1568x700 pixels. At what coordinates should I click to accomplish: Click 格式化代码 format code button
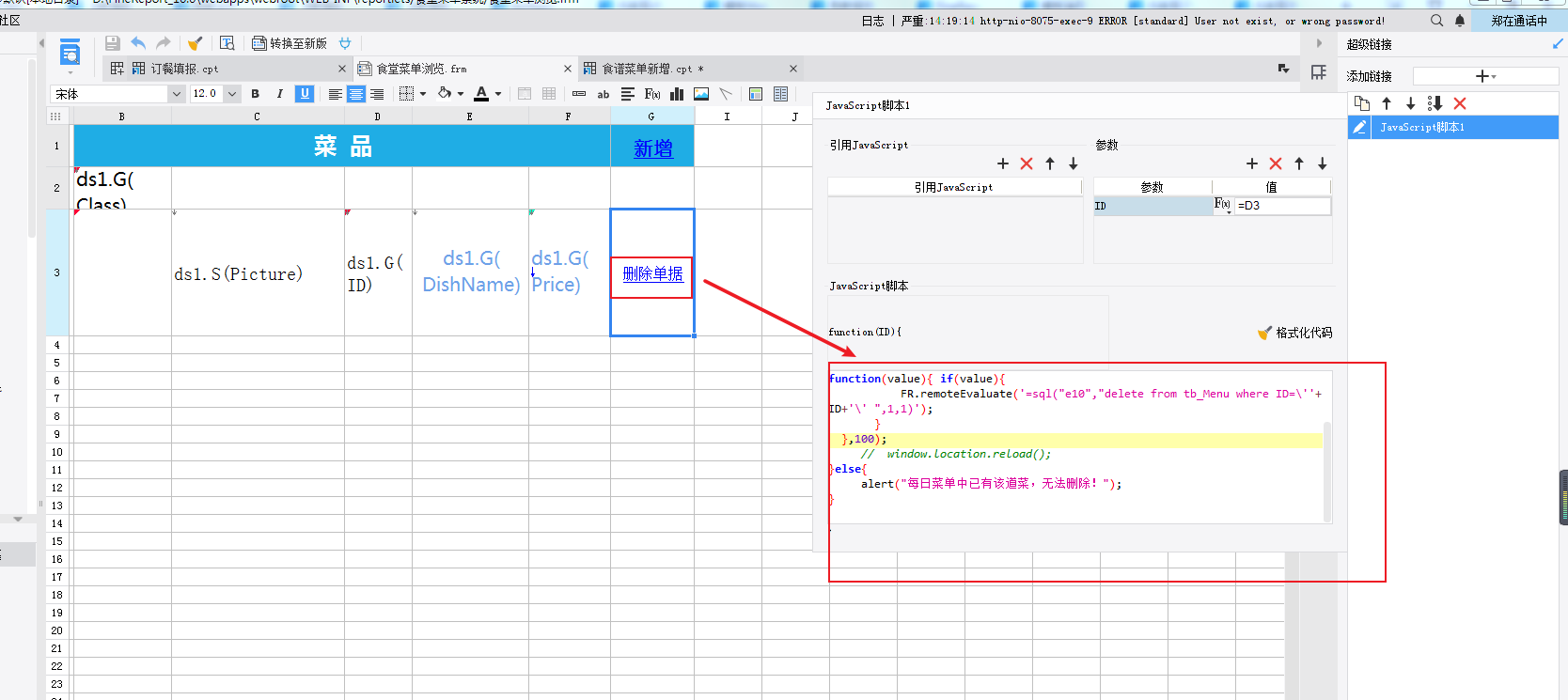pos(1295,333)
